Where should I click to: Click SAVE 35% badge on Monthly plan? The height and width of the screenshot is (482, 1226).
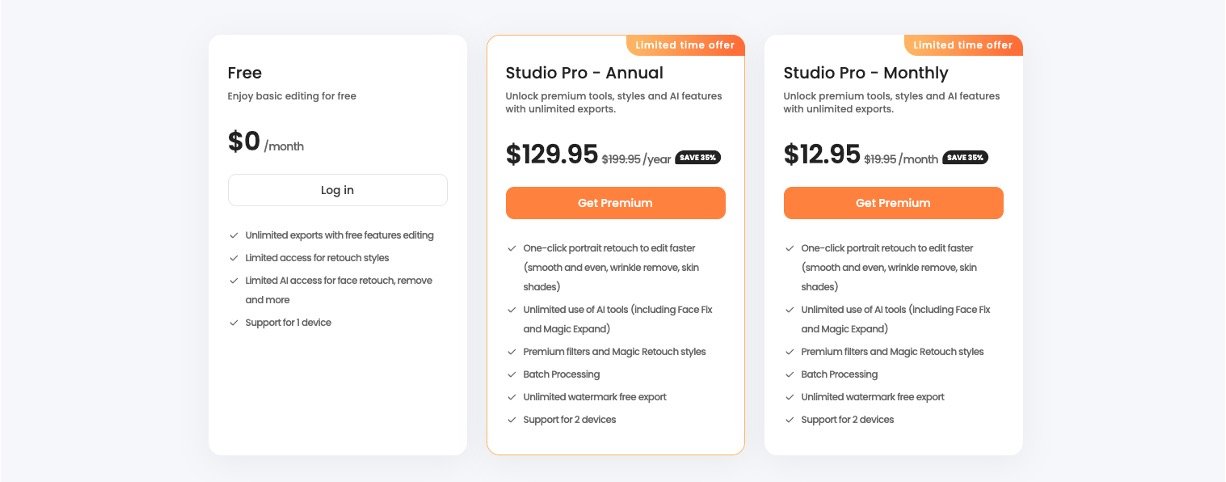tap(966, 157)
